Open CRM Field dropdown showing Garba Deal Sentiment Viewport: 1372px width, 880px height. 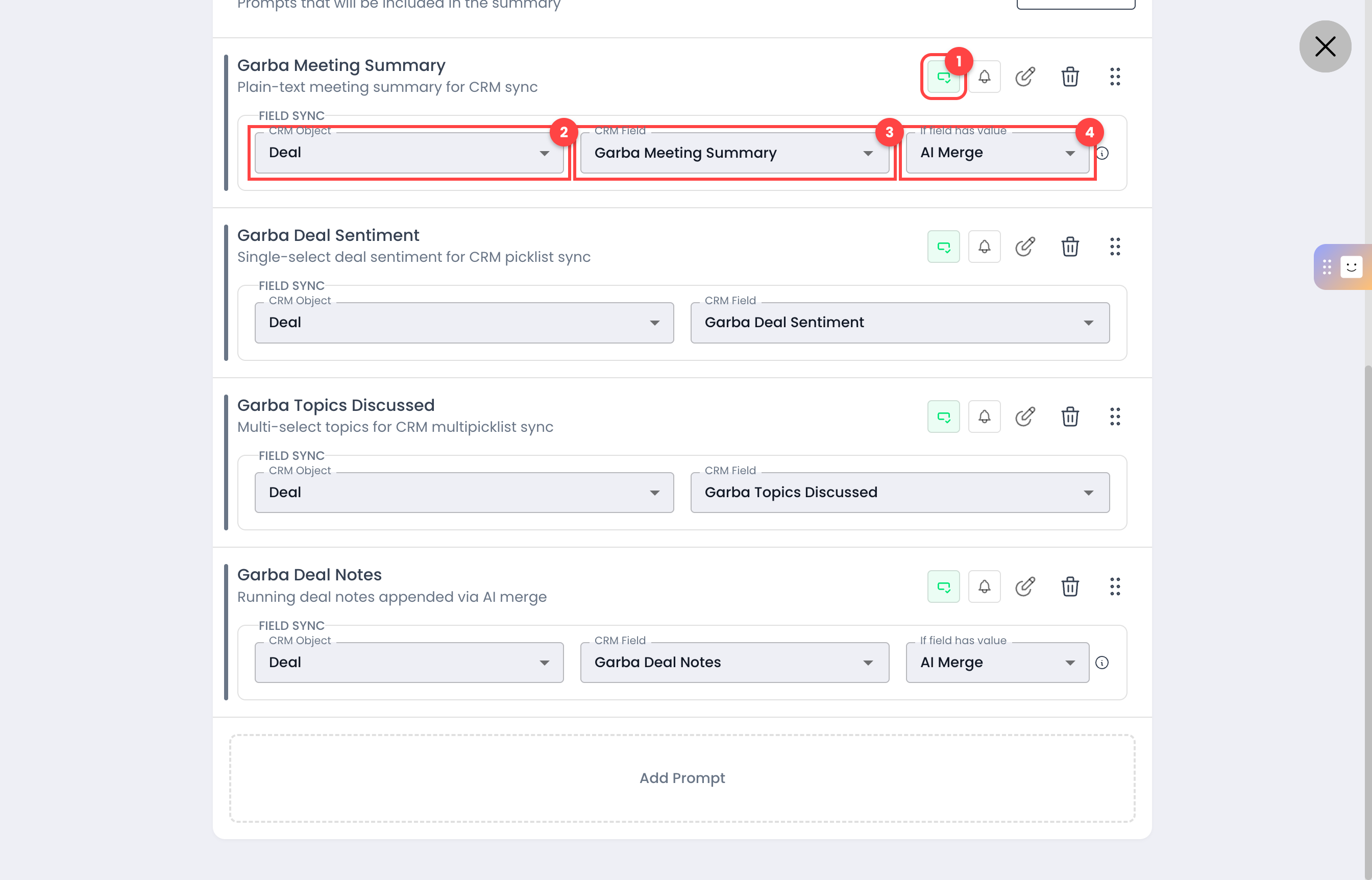click(900, 323)
